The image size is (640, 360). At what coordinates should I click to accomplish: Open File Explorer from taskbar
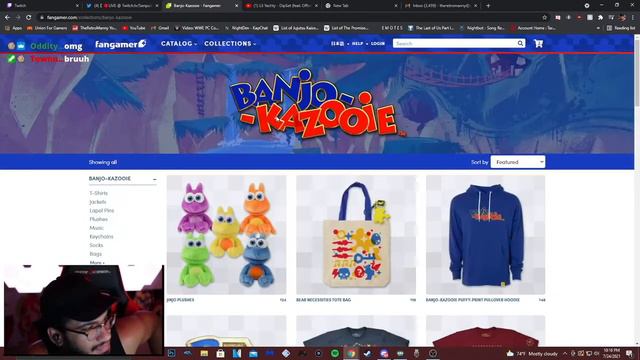tap(204, 353)
